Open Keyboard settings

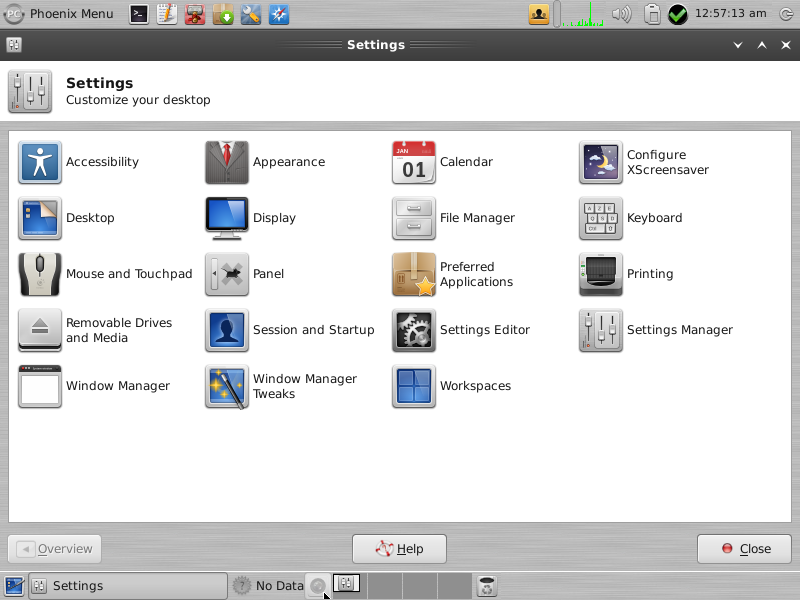[631, 218]
